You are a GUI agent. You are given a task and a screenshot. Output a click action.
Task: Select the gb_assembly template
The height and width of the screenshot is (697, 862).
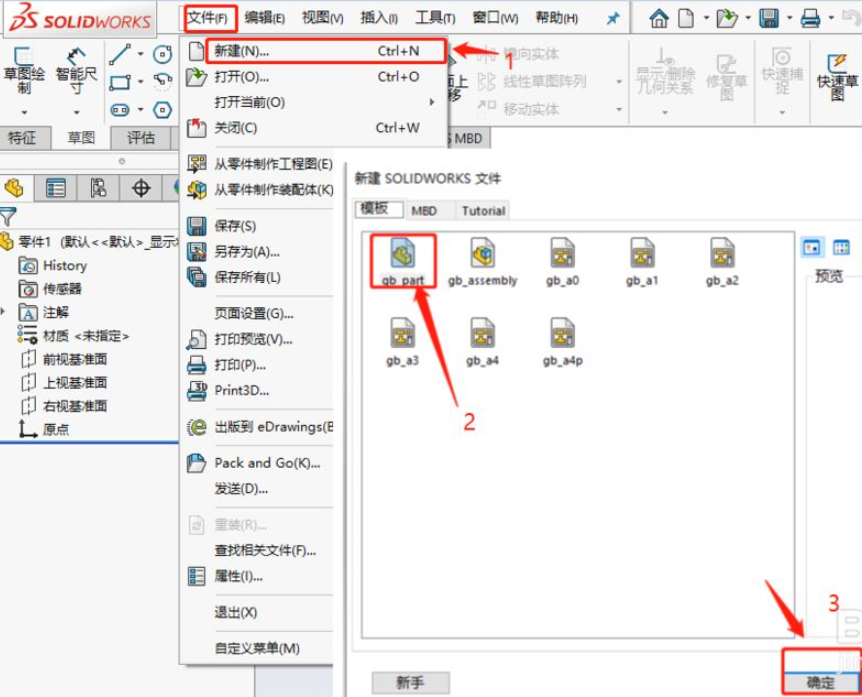482,261
